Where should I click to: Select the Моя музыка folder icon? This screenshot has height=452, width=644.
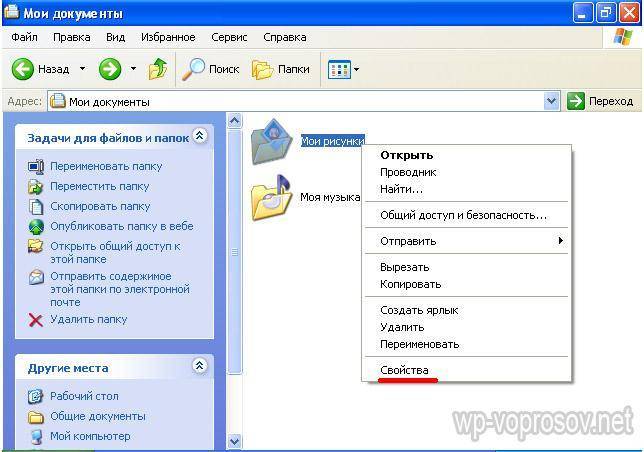pos(271,197)
